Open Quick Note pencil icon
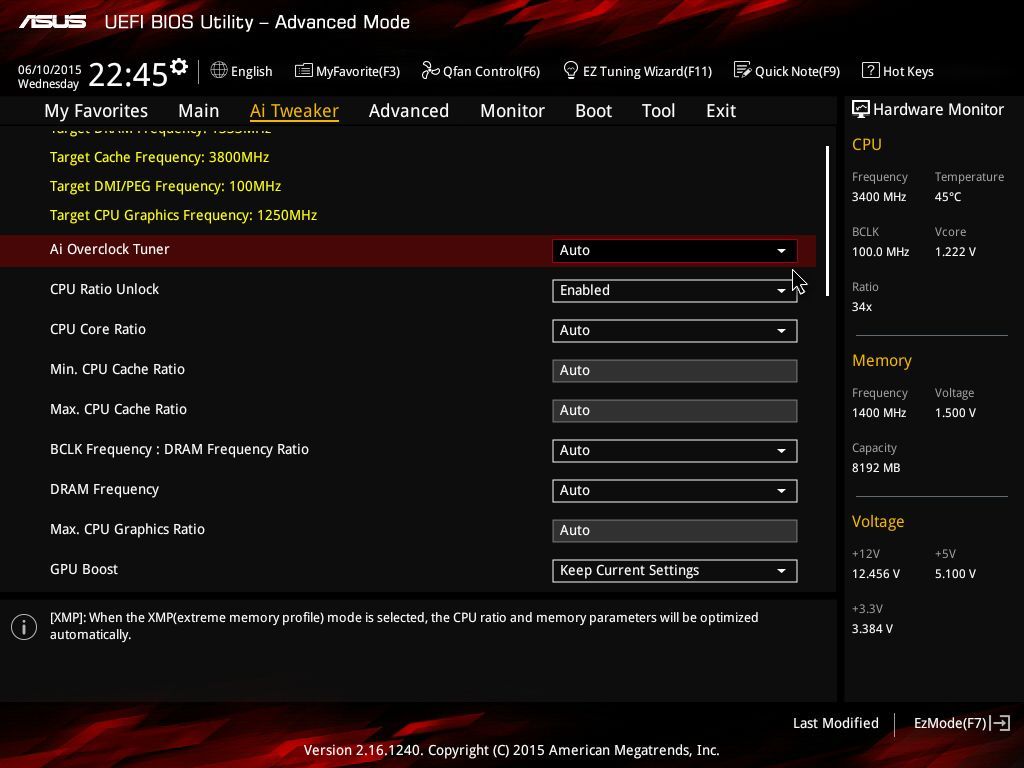Screen dimensions: 1024x768 [x=743, y=70]
